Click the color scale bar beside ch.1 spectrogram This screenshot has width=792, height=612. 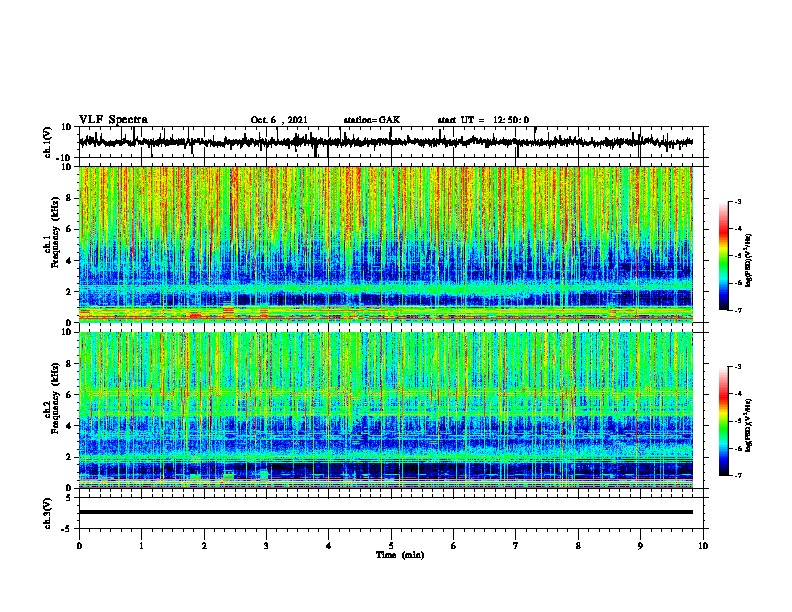click(723, 256)
